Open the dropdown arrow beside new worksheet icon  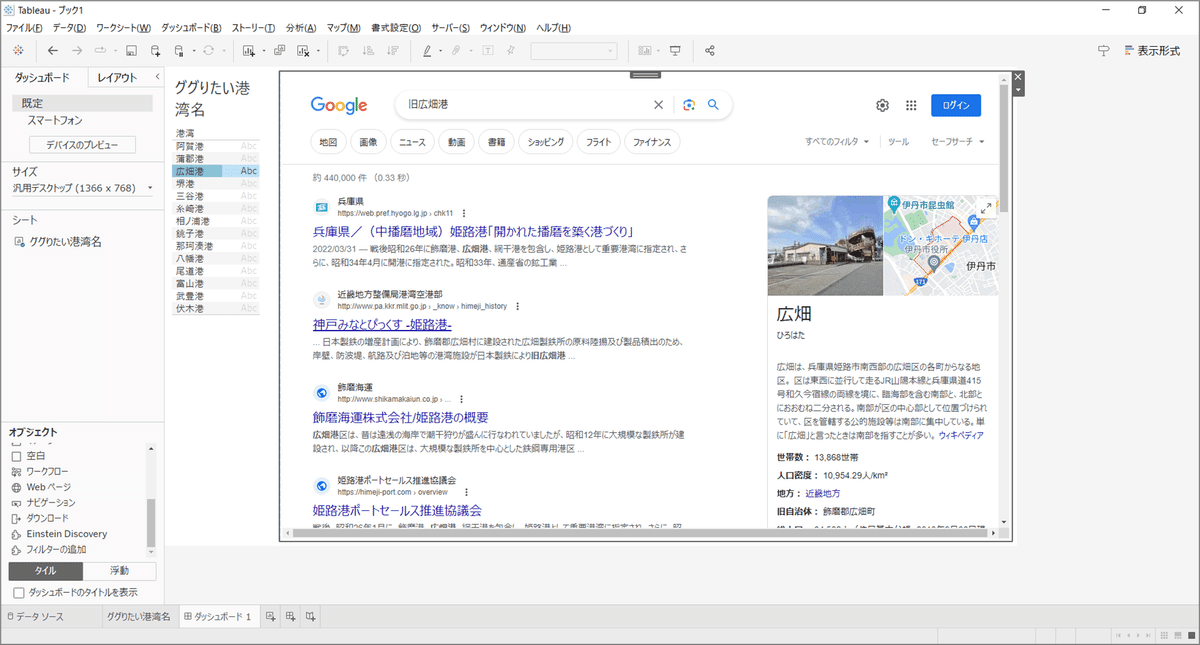pos(262,51)
